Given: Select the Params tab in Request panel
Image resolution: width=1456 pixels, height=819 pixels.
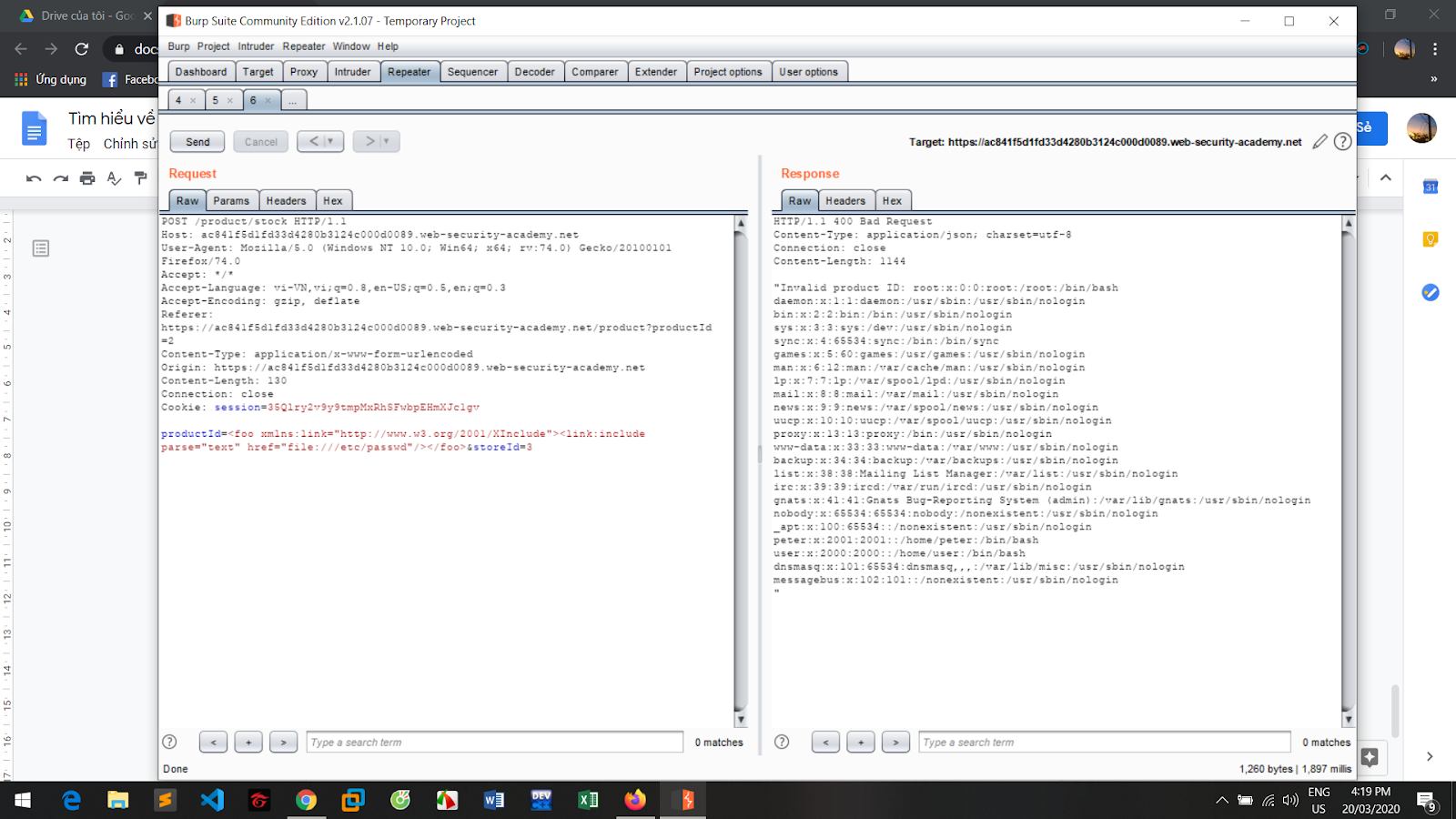Looking at the screenshot, I should 231,201.
